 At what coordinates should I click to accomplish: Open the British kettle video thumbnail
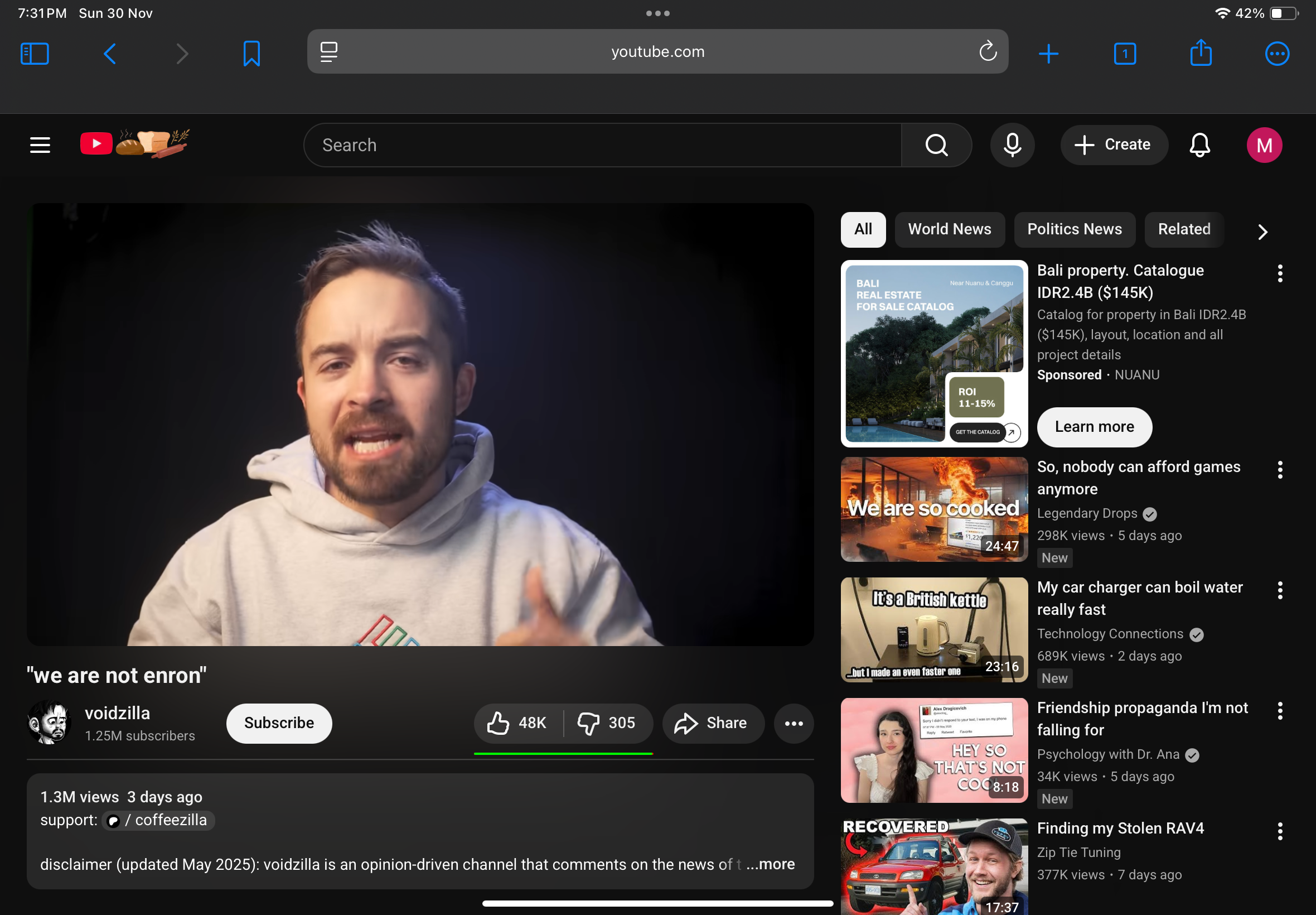[934, 629]
